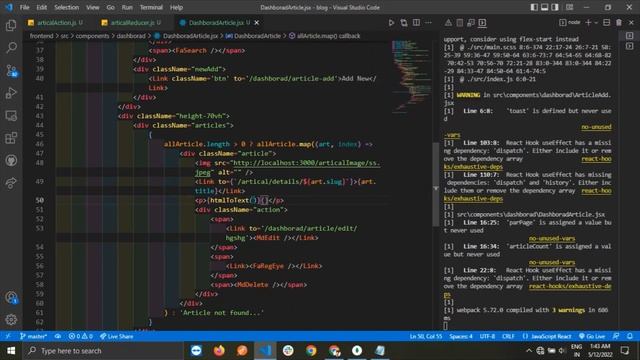Open the Explorer view in activity bar
Screen dimensions: 640x360
point(11,25)
